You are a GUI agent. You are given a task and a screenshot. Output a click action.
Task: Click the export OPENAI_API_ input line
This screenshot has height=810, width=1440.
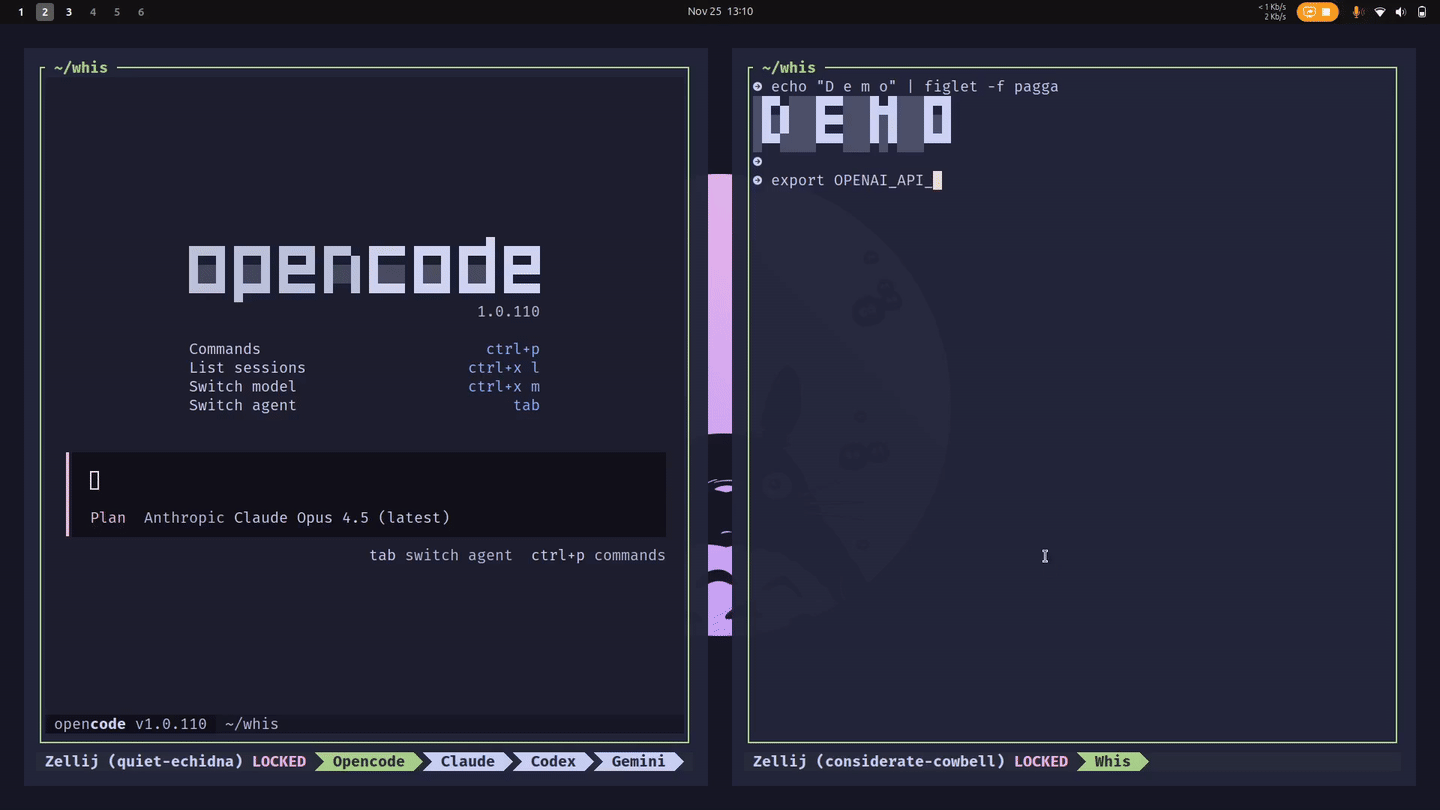[x=850, y=180]
